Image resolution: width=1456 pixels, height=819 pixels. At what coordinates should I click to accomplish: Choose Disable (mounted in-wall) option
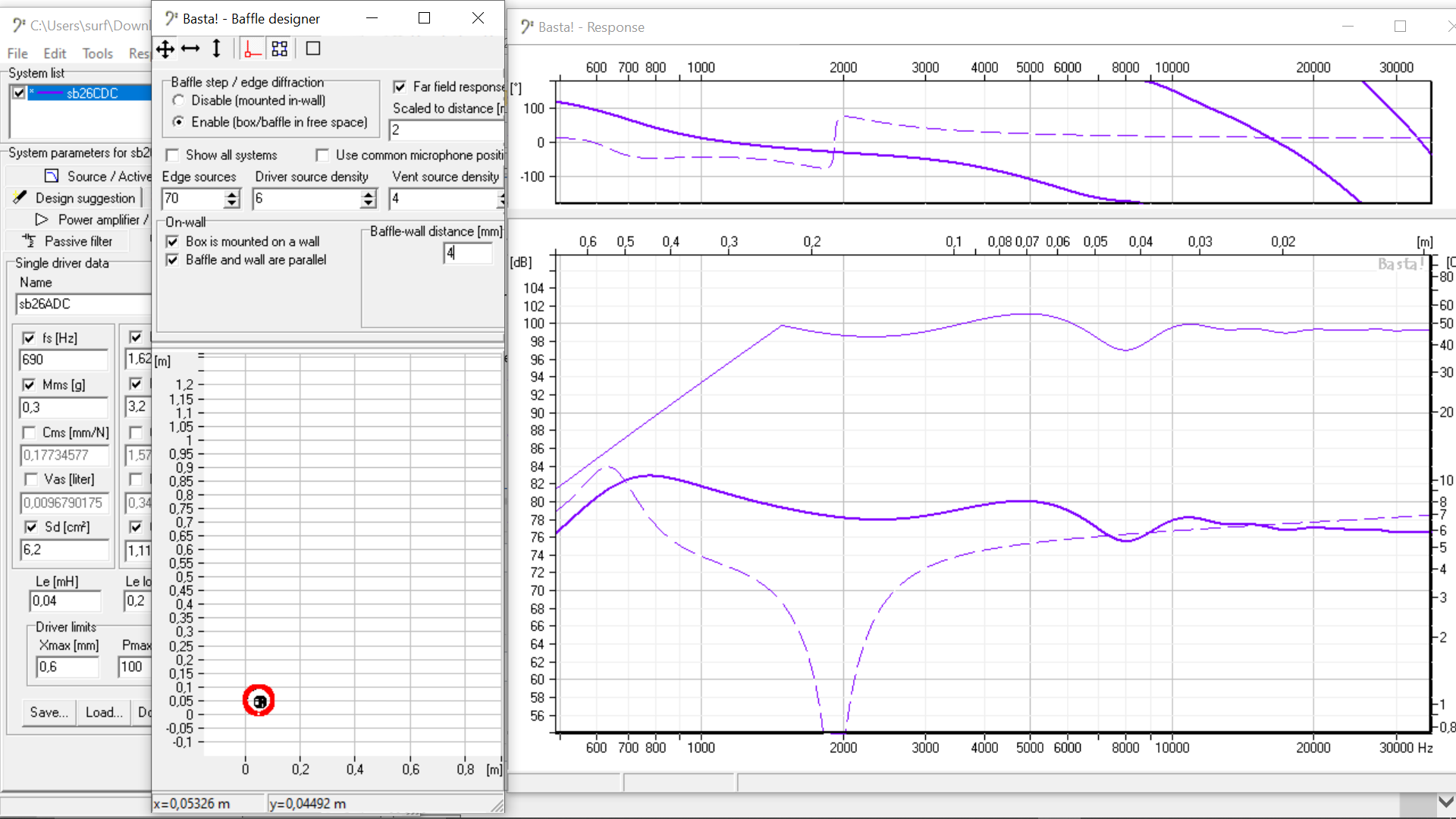[178, 100]
